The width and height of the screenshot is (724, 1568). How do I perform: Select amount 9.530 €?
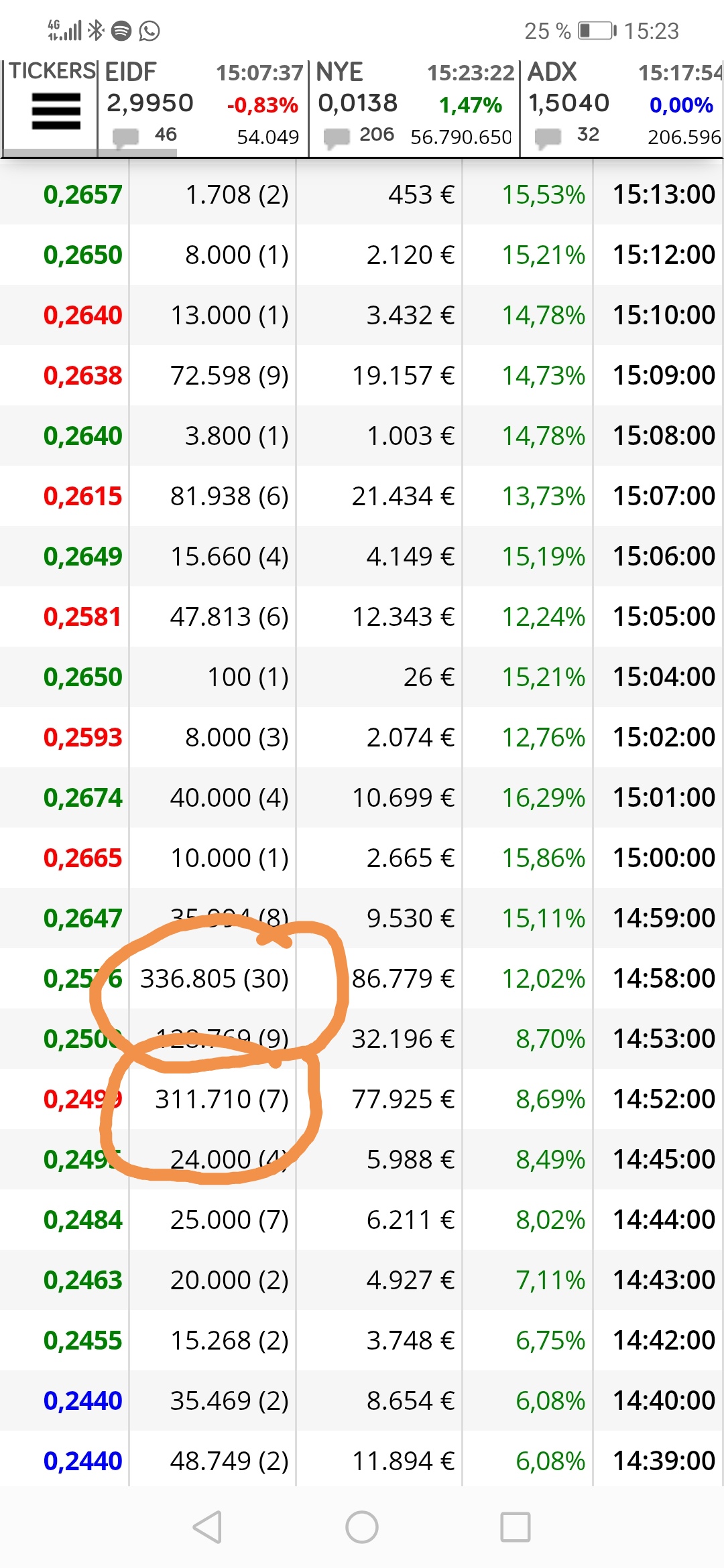click(410, 918)
